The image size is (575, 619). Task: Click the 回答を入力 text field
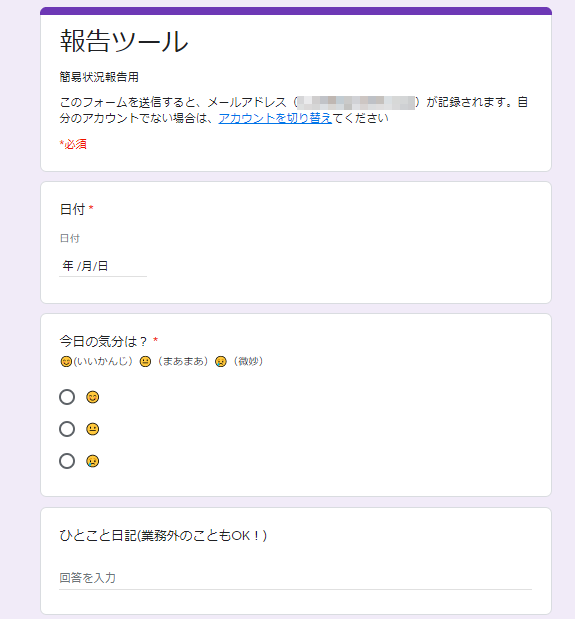pos(295,578)
